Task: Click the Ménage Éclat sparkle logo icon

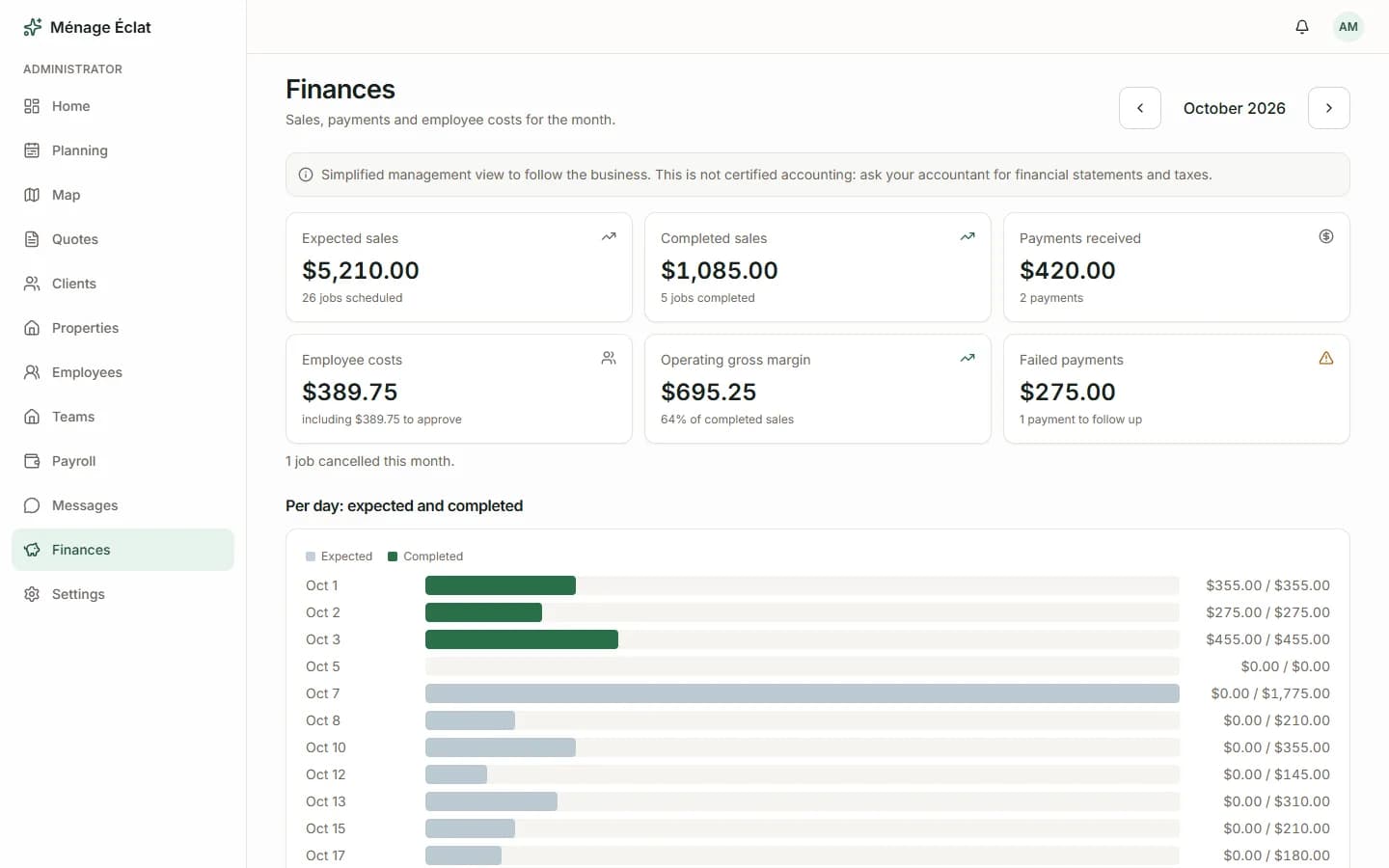Action: click(32, 27)
